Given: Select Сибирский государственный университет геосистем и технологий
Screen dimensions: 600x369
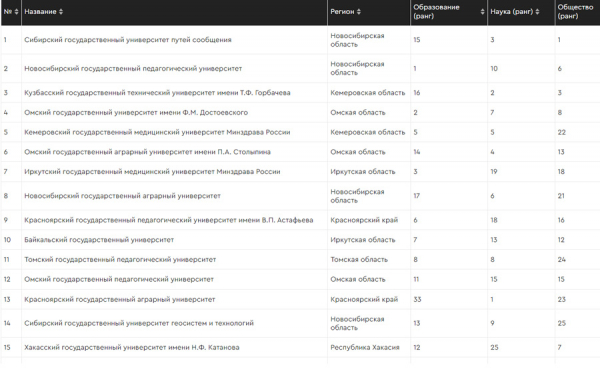Looking at the screenshot, I should (139, 323).
